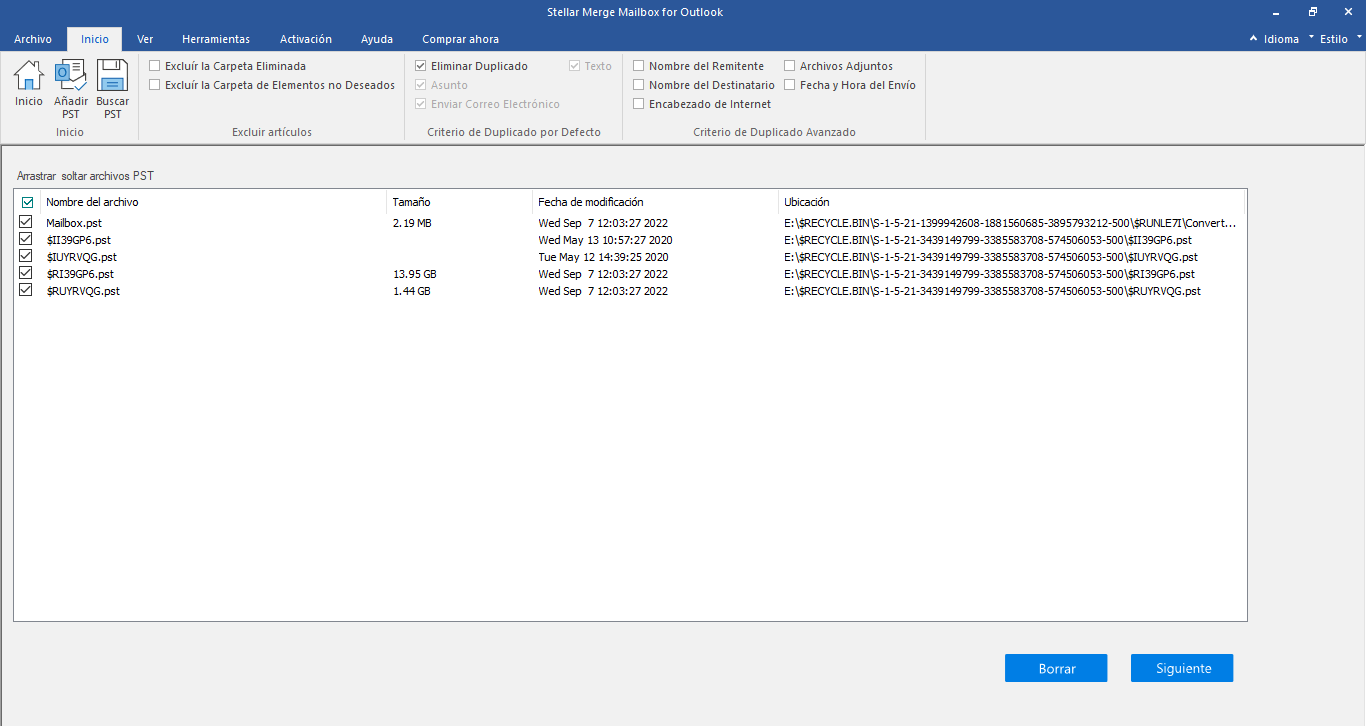Restore down the application window
The width and height of the screenshot is (1366, 726).
pyautogui.click(x=1312, y=12)
